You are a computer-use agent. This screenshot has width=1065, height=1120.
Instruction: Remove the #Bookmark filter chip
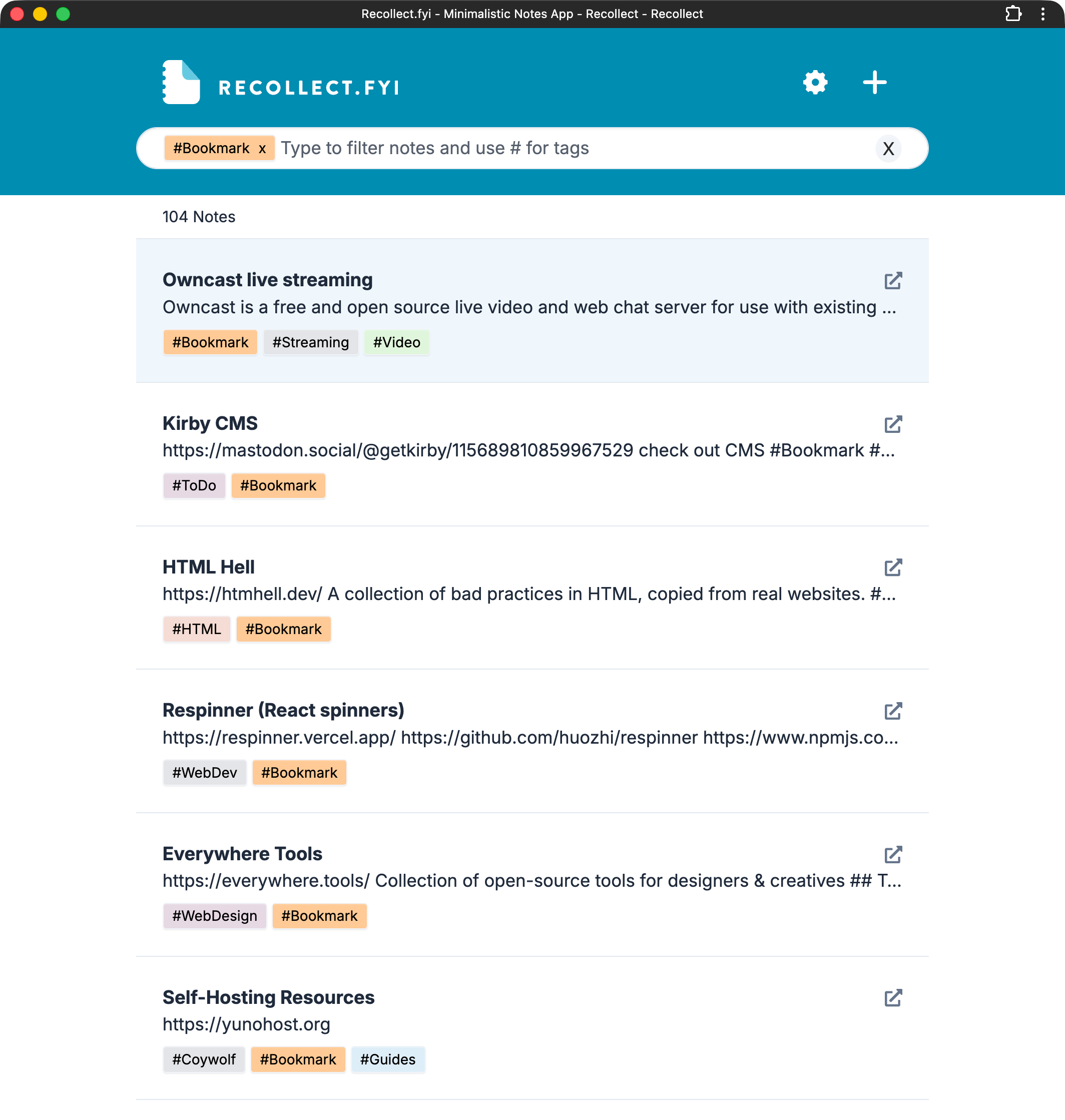click(262, 148)
